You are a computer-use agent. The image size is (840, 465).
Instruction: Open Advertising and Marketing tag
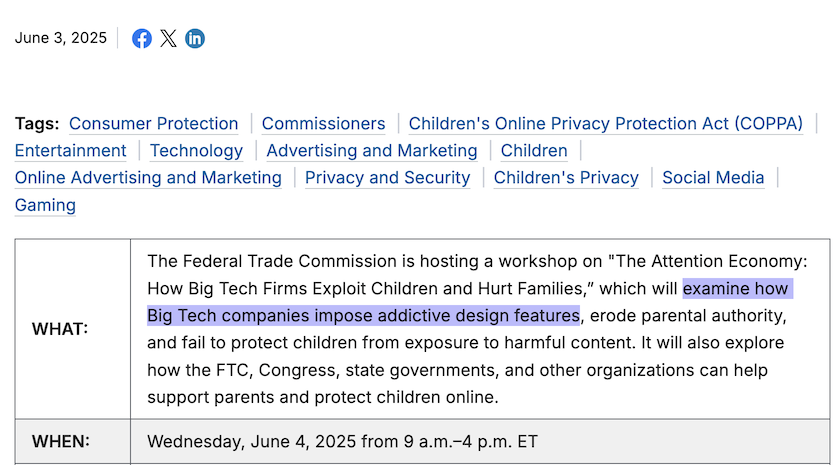click(372, 151)
